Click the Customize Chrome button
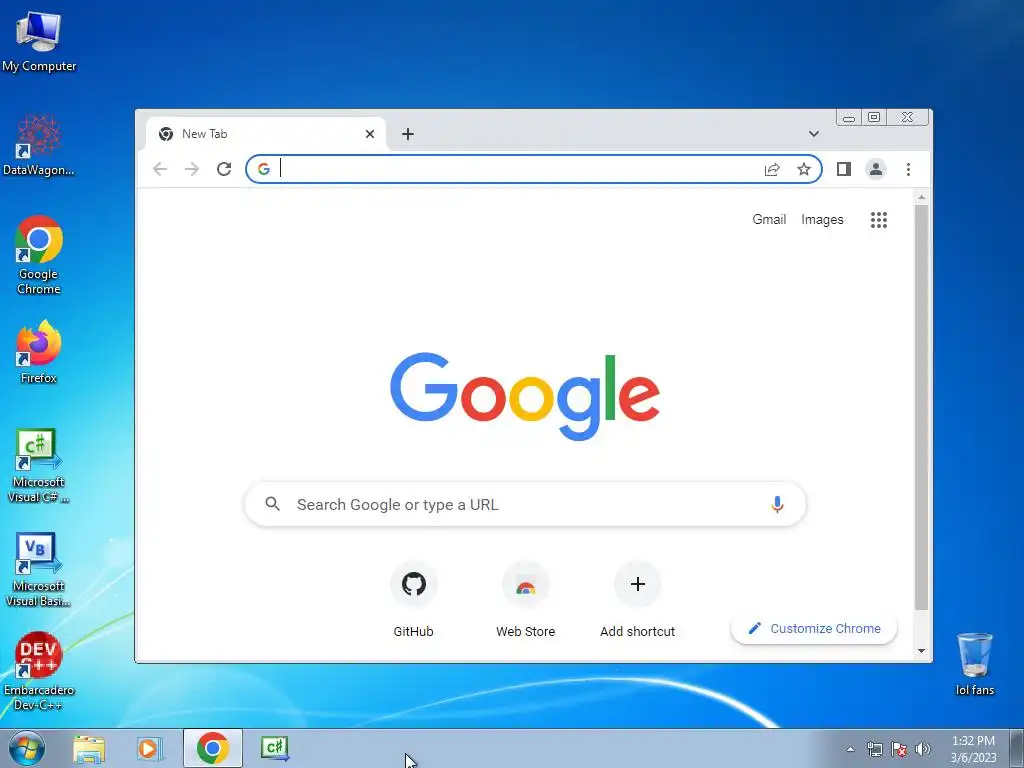This screenshot has height=768, width=1024. (x=814, y=628)
